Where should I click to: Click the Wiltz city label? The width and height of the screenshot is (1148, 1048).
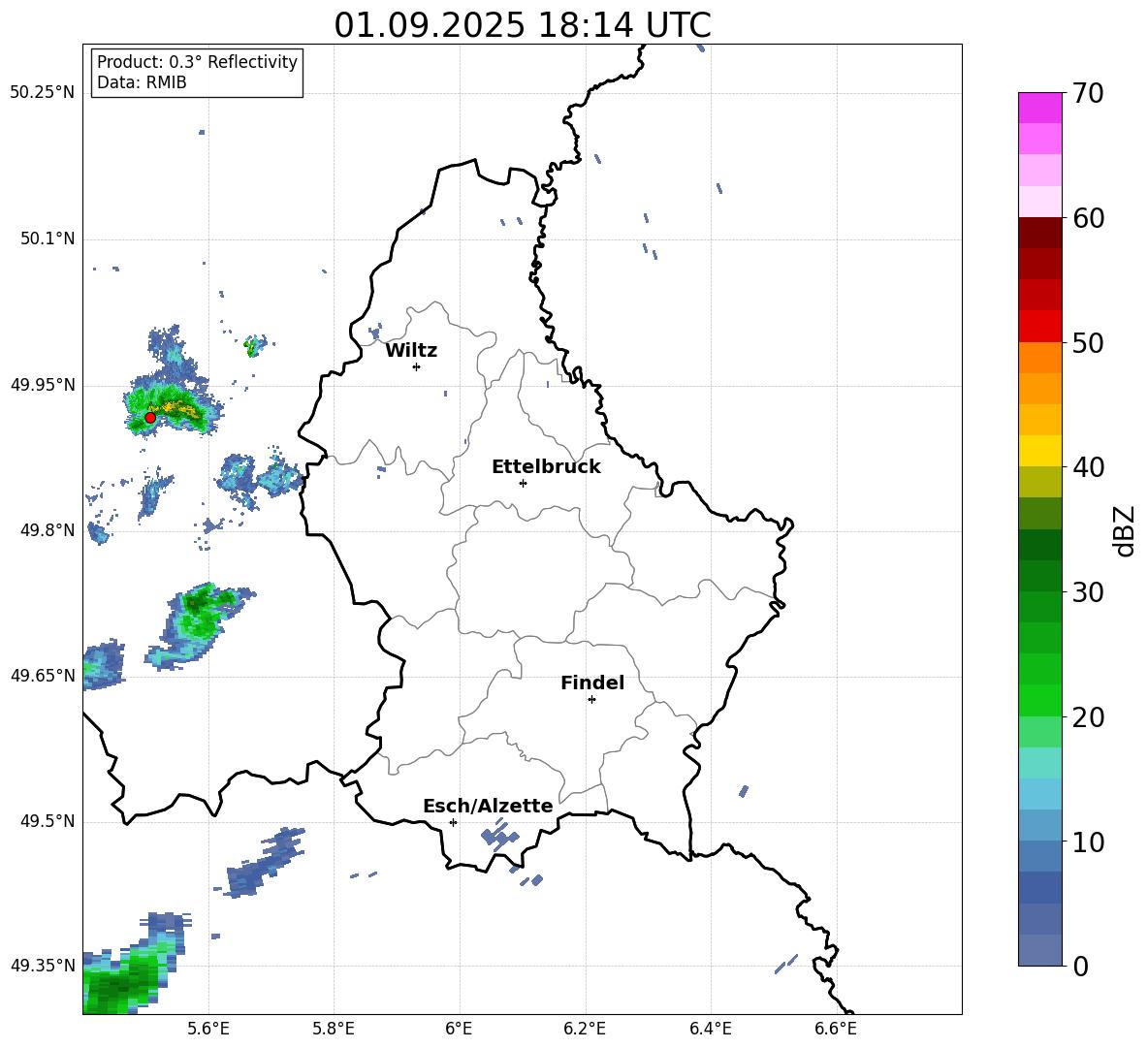[411, 351]
